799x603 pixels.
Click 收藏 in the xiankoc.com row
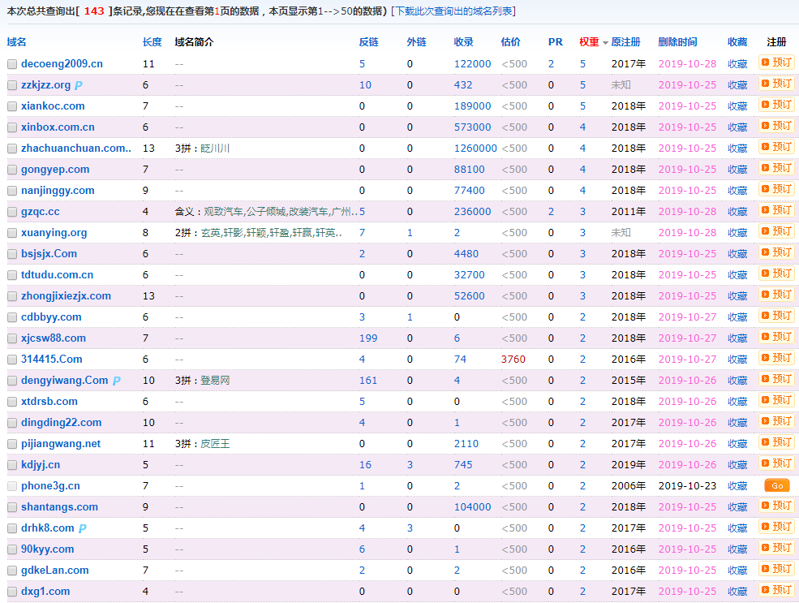(737, 106)
